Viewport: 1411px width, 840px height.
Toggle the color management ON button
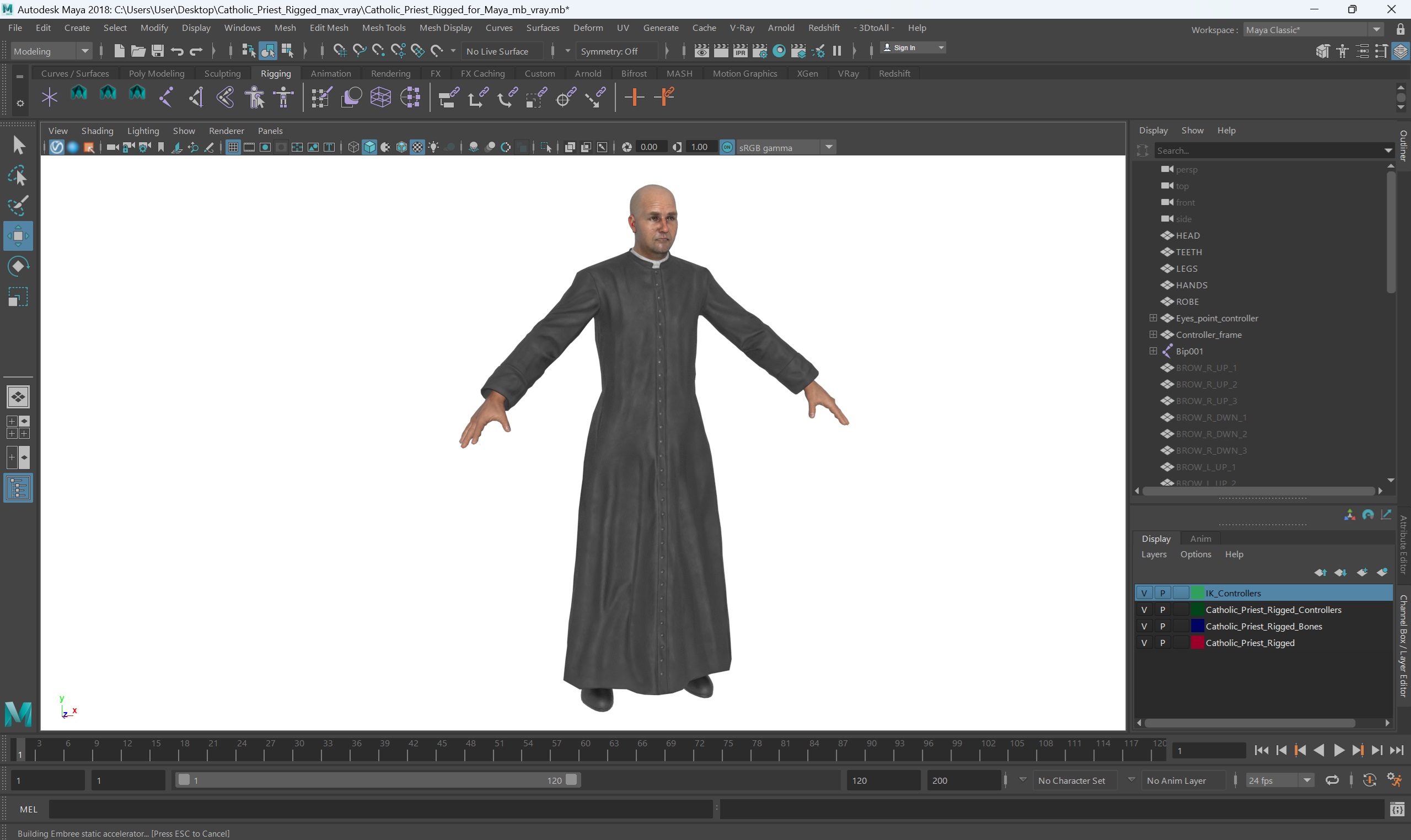click(x=727, y=147)
